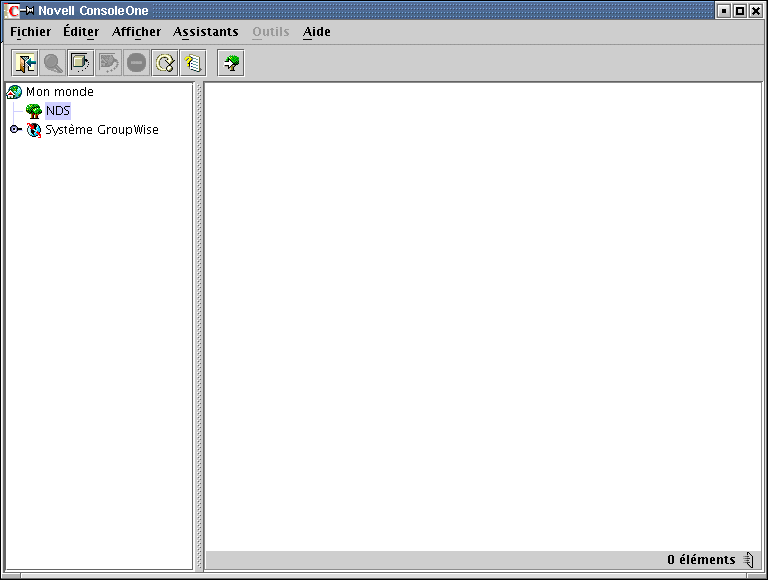Viewport: 768px width, 580px height.
Task: Expand the Système GroupWise tree node
Action: [x=15, y=129]
